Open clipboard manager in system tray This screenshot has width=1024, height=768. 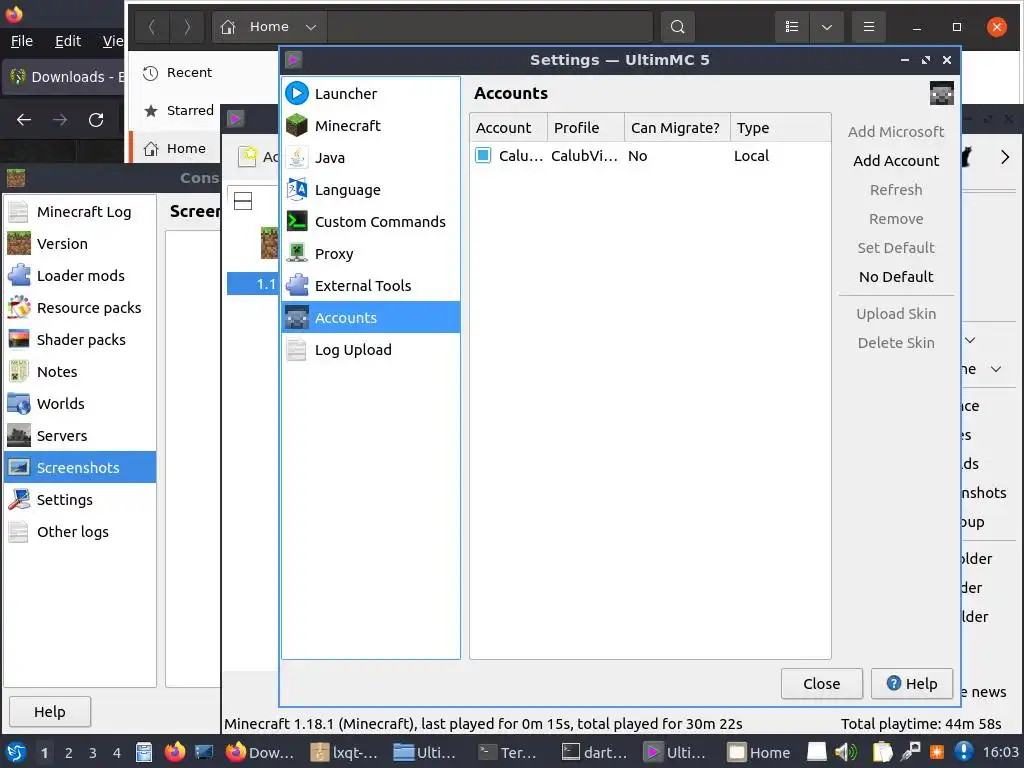coord(882,752)
